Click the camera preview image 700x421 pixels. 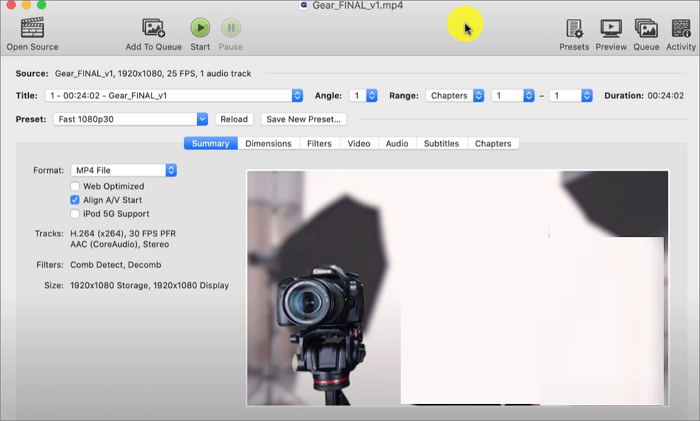(x=458, y=288)
